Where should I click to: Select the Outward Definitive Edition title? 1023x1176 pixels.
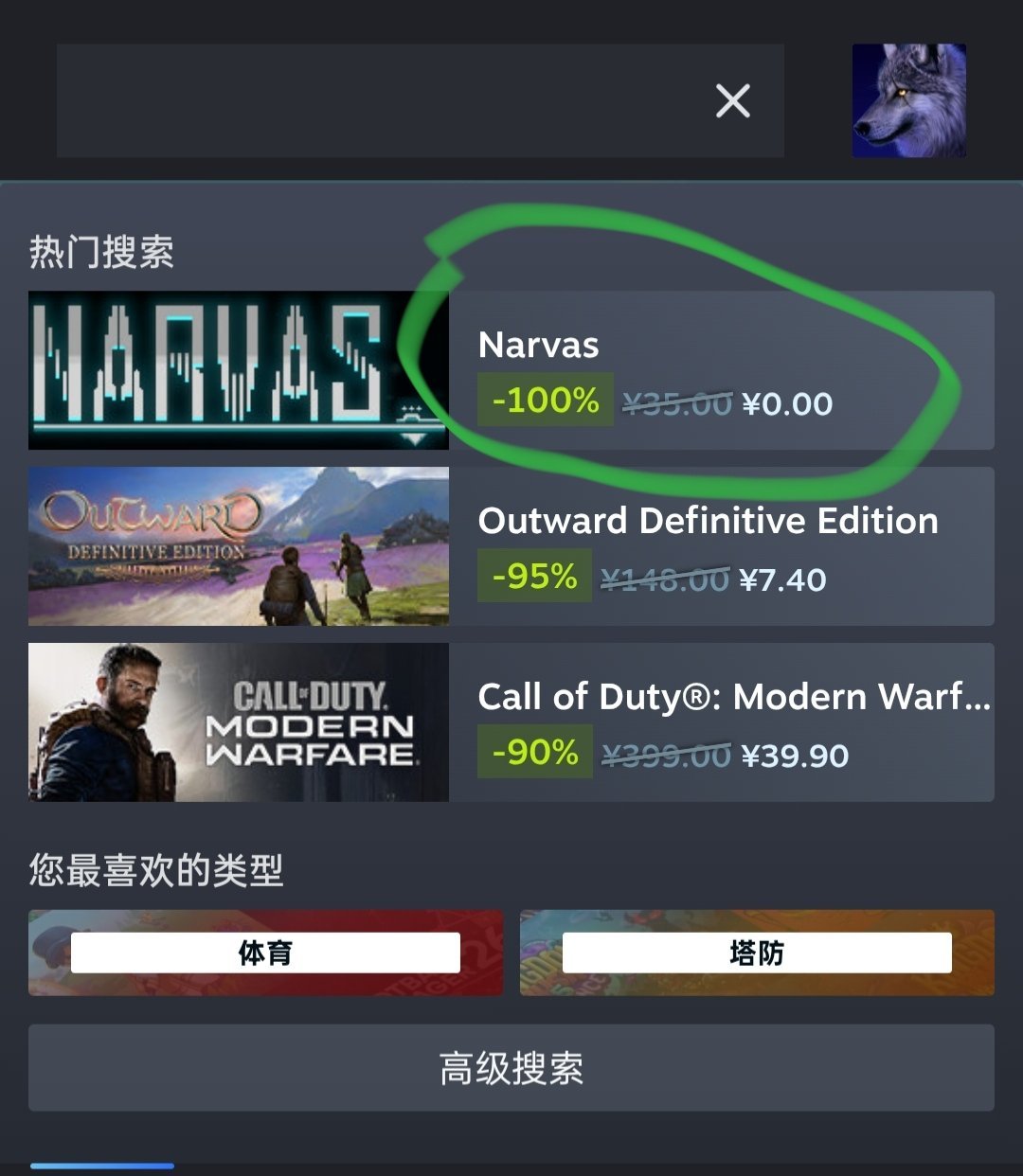pyautogui.click(x=709, y=521)
